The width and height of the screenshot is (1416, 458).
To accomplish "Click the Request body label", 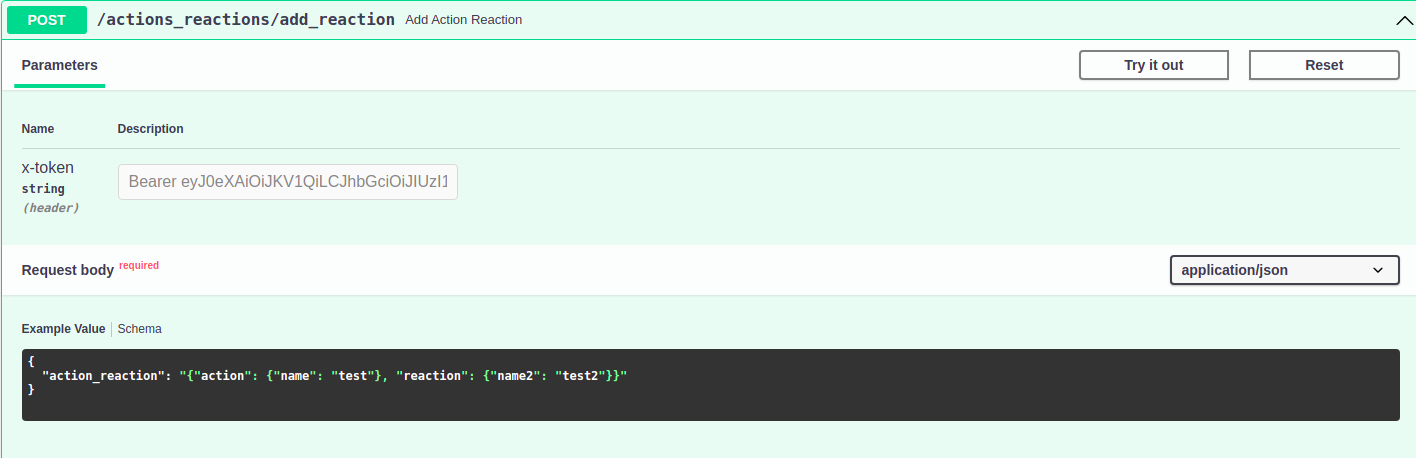I will click(x=68, y=270).
